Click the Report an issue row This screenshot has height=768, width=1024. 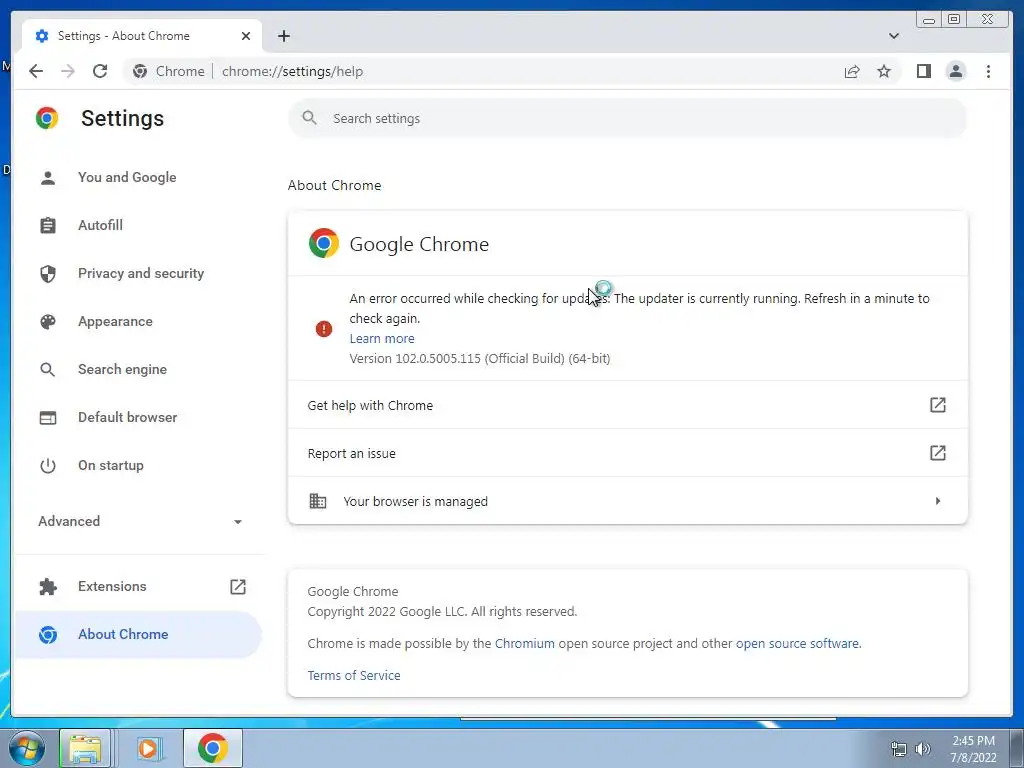pyautogui.click(x=627, y=453)
